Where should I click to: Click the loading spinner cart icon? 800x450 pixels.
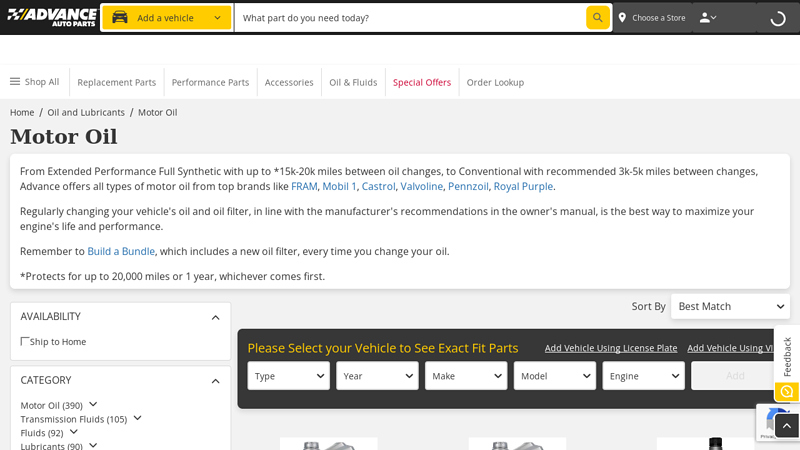(778, 18)
